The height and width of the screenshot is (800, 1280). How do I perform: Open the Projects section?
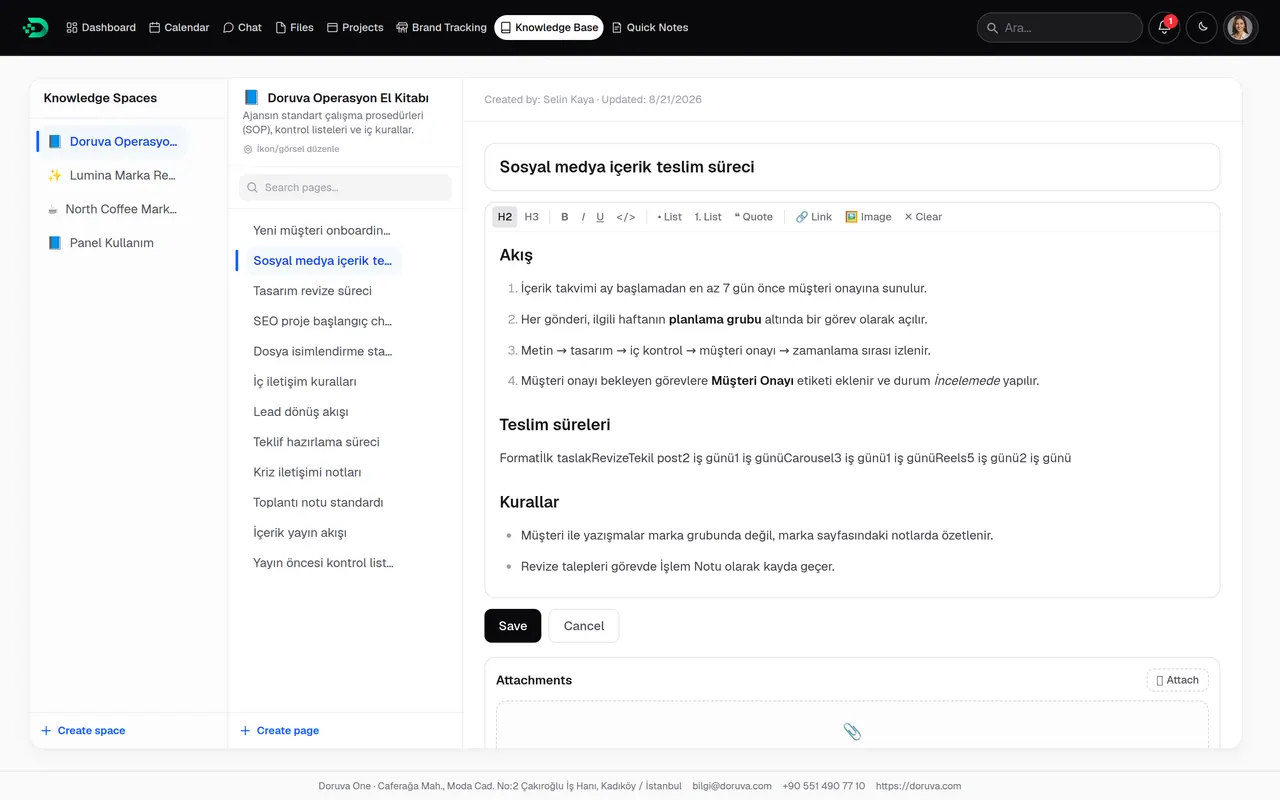click(355, 27)
